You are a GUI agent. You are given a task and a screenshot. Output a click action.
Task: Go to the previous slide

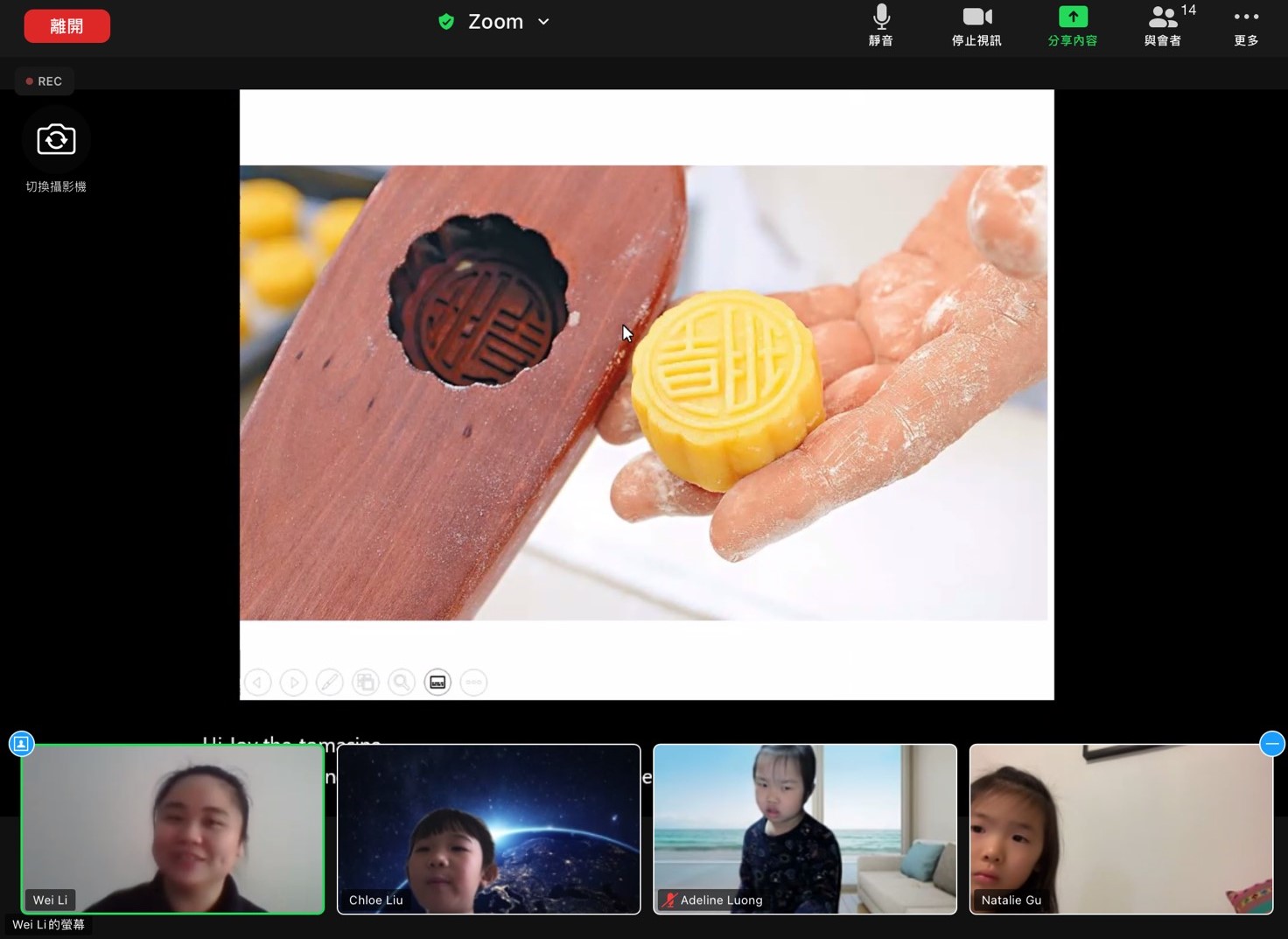[257, 682]
